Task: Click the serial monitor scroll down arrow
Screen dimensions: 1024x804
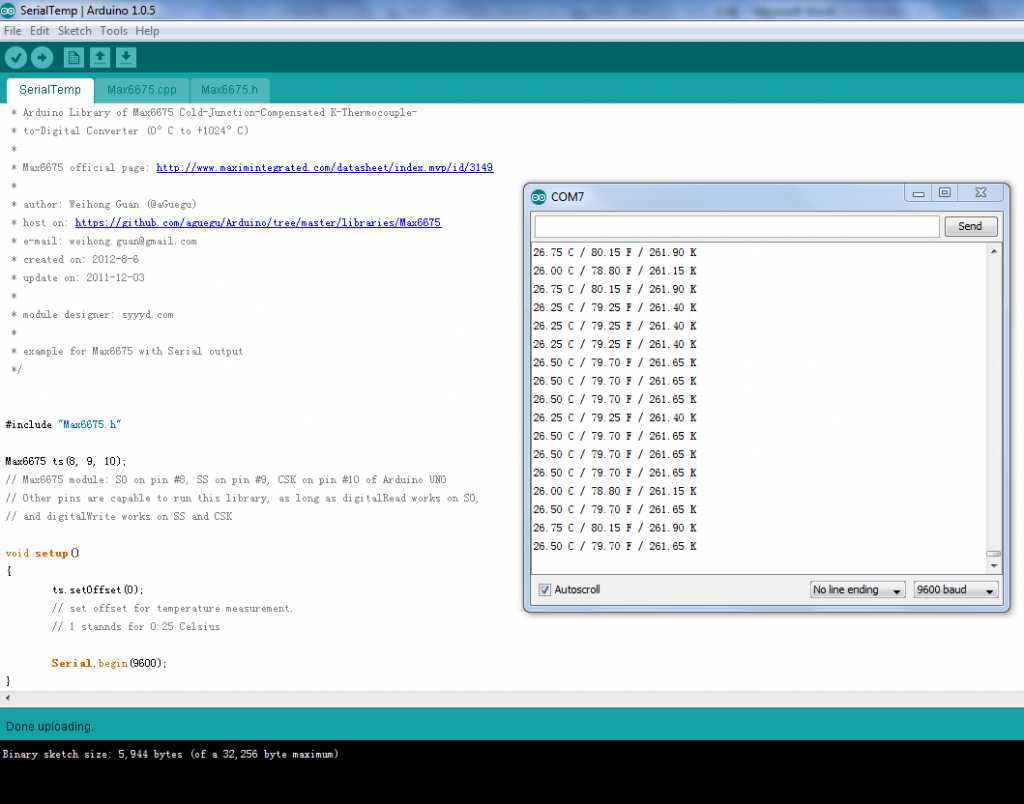Action: click(994, 566)
